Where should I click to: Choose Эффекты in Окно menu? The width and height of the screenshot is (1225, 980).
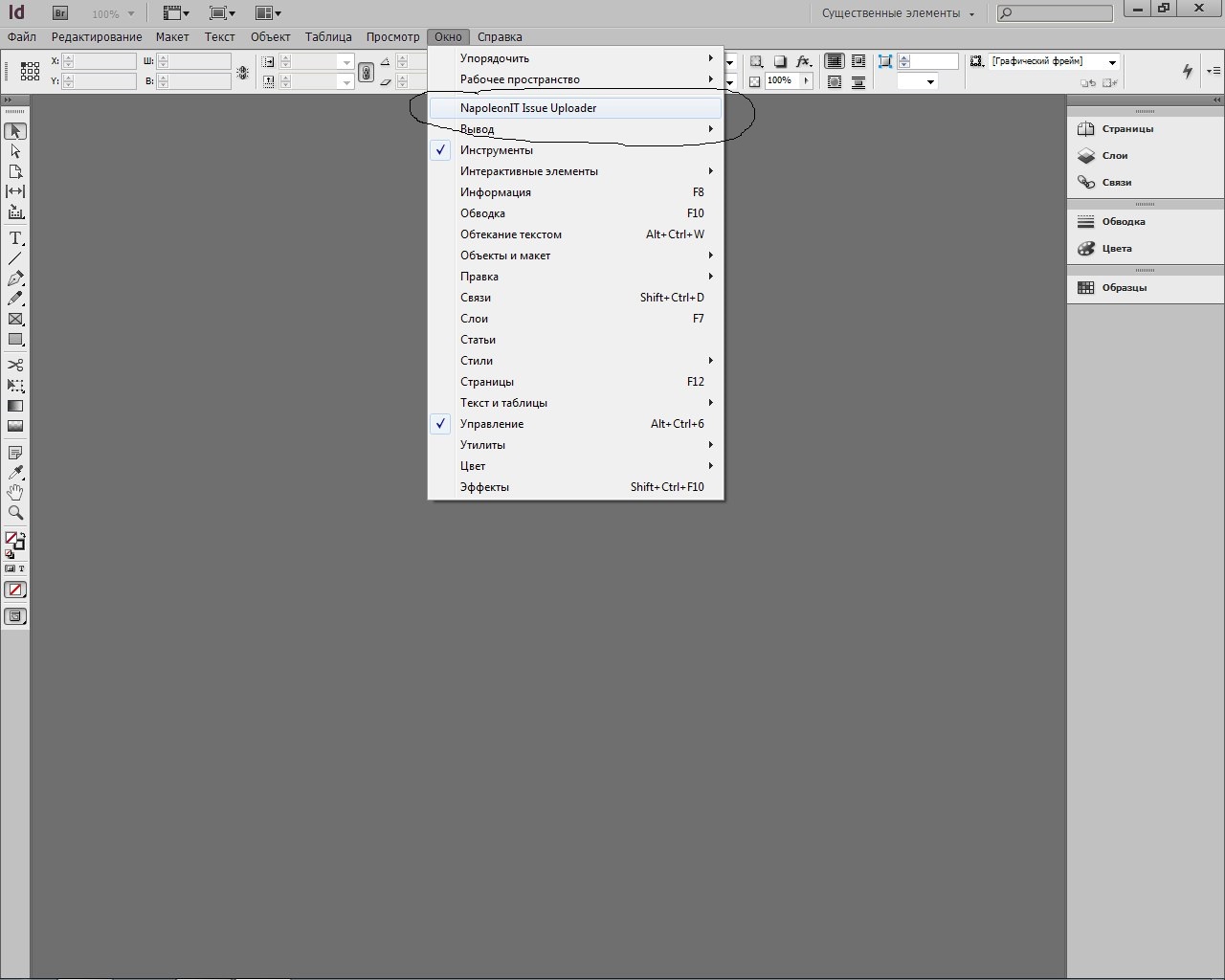coord(575,487)
